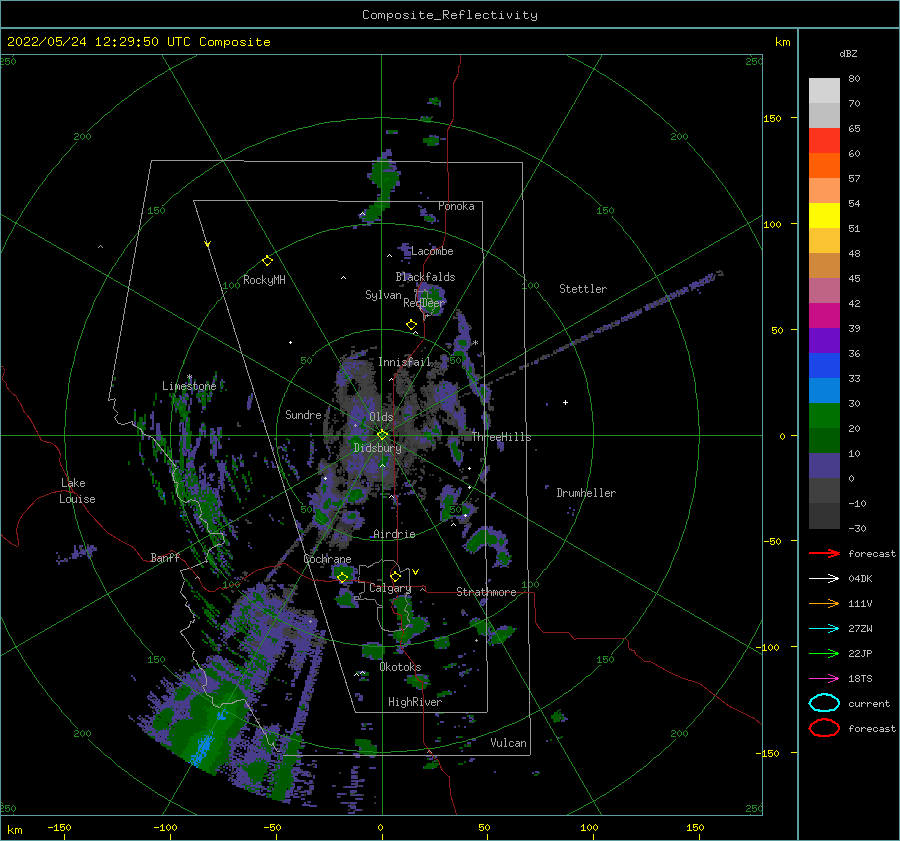Click the Drumheller label

tap(586, 493)
